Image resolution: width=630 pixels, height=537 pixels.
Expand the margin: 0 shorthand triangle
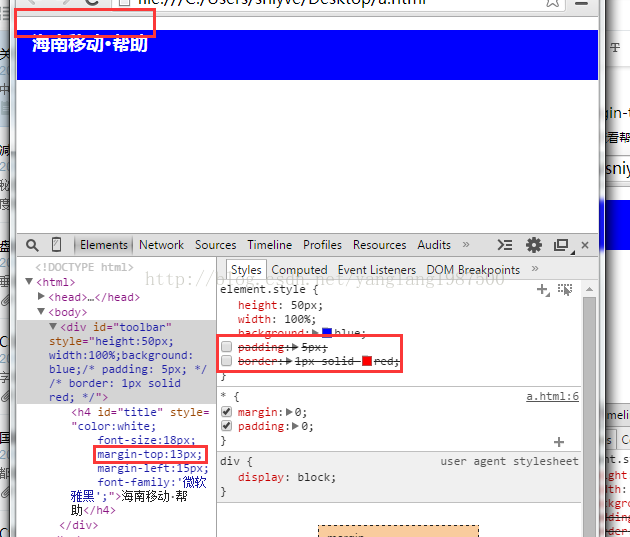tap(289, 412)
